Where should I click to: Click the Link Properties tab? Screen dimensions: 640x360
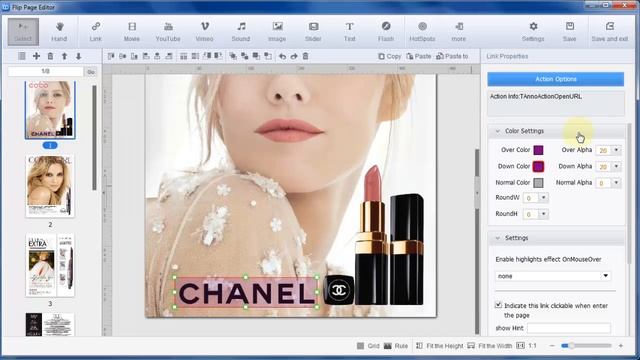tap(507, 56)
